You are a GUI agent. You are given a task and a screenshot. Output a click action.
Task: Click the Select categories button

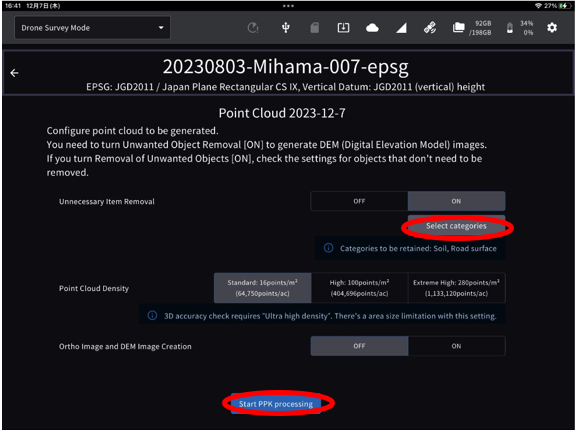tap(456, 226)
